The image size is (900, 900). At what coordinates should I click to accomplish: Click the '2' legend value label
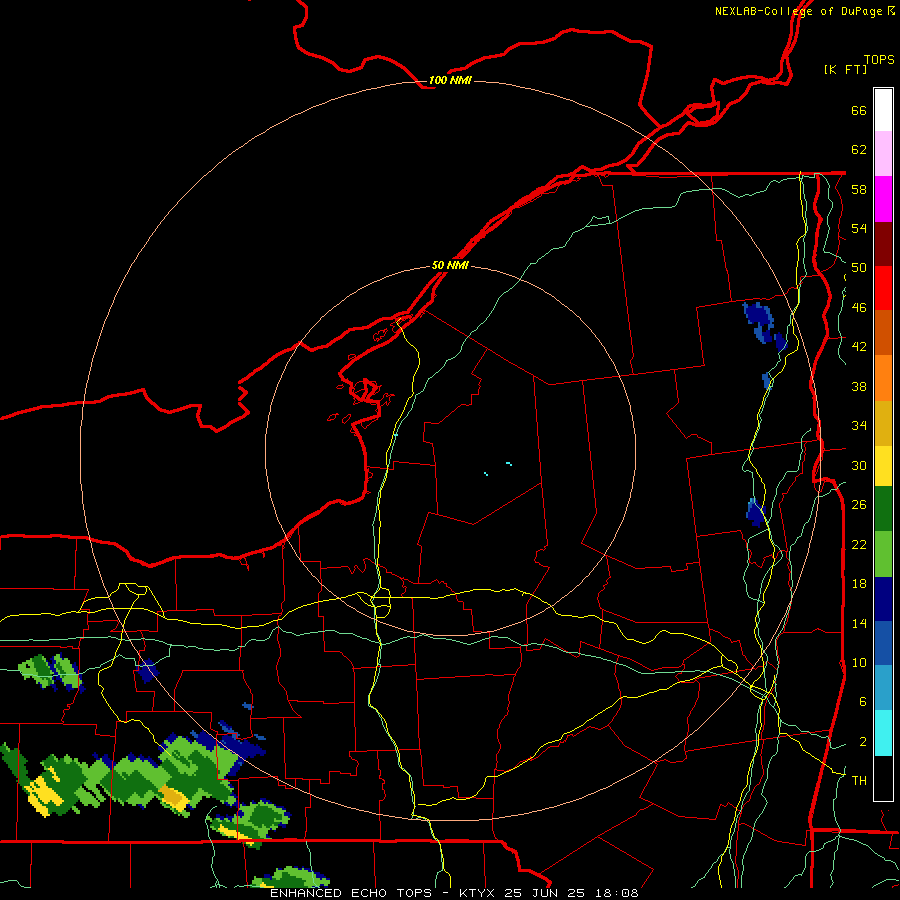click(x=863, y=741)
